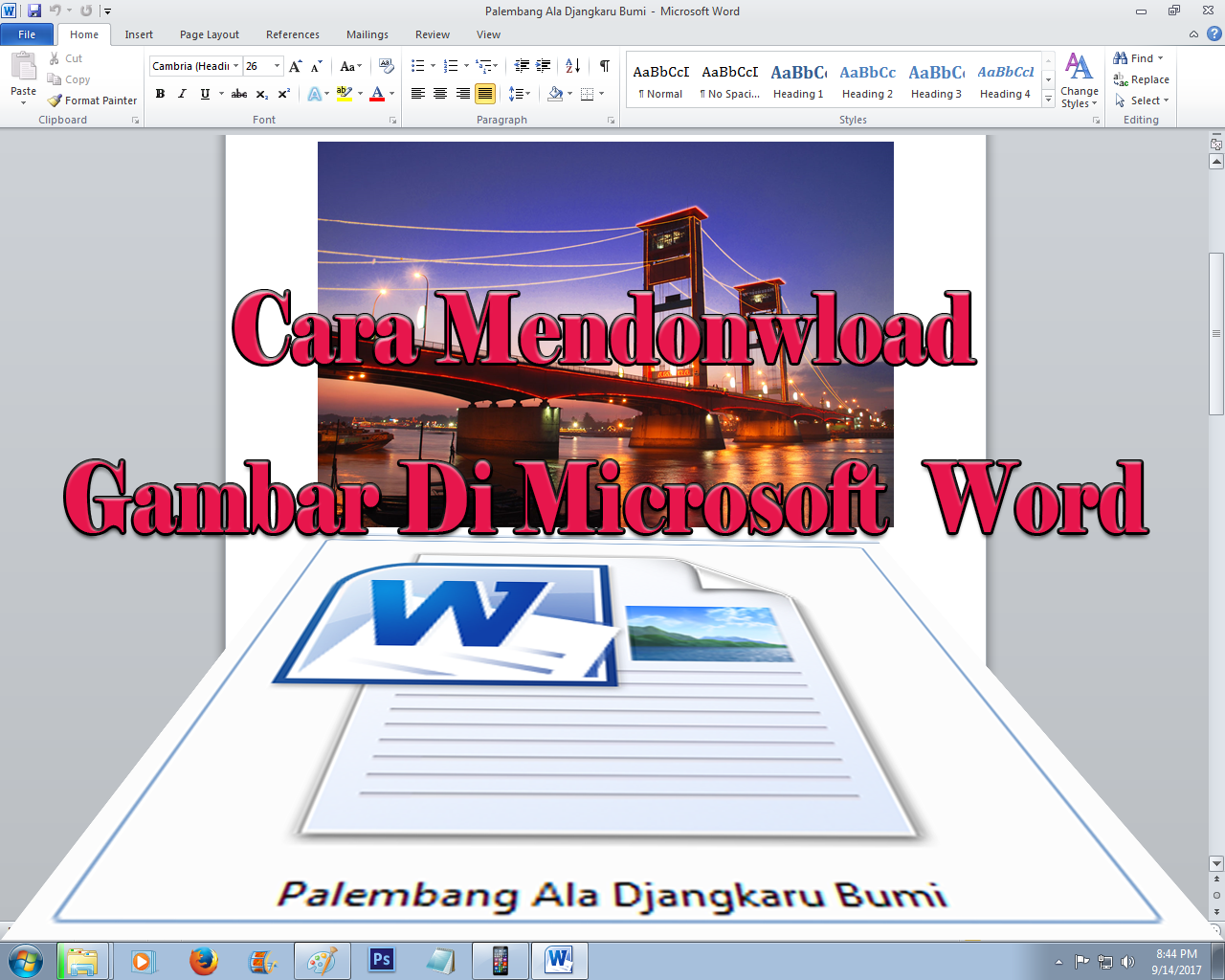Click the Repeat/Redo icon

86,11
